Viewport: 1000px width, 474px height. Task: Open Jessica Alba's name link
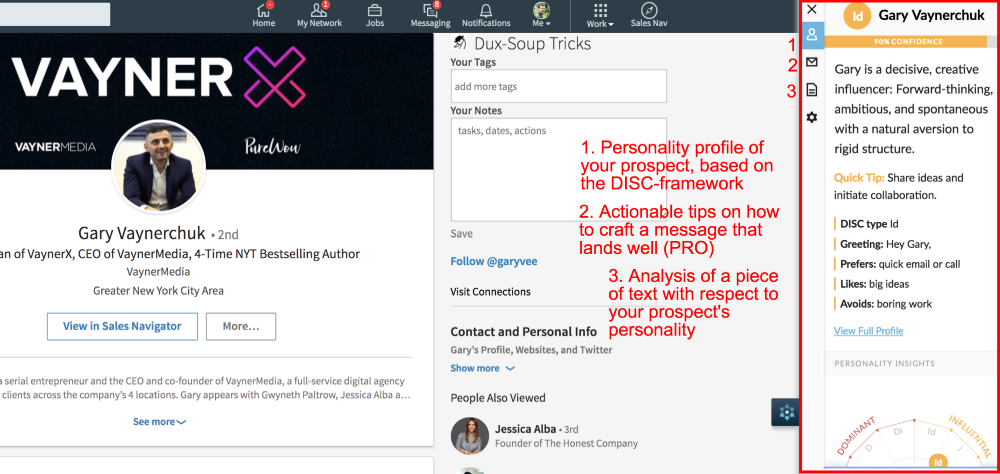[x=526, y=429]
